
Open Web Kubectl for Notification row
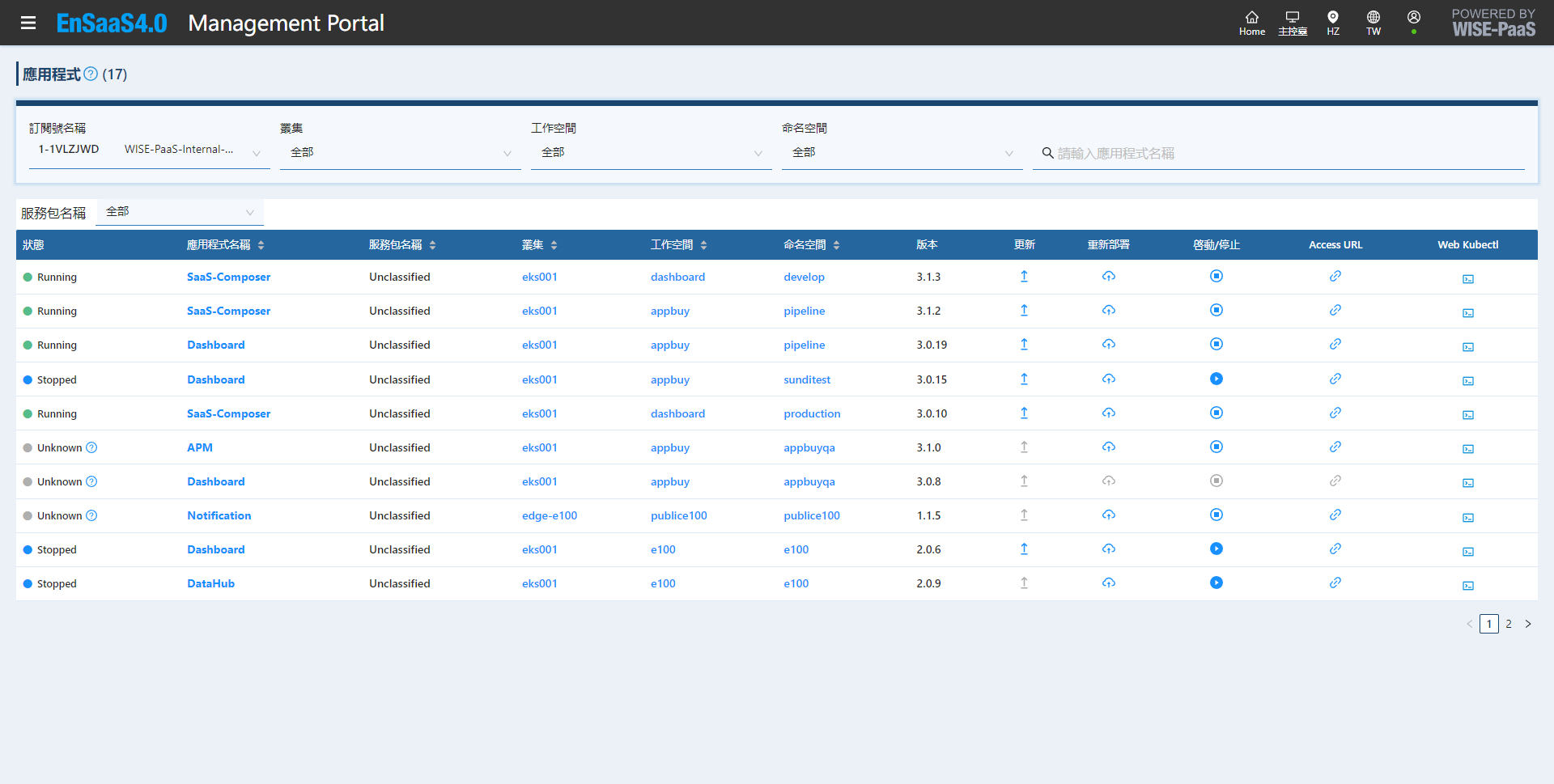click(1468, 518)
